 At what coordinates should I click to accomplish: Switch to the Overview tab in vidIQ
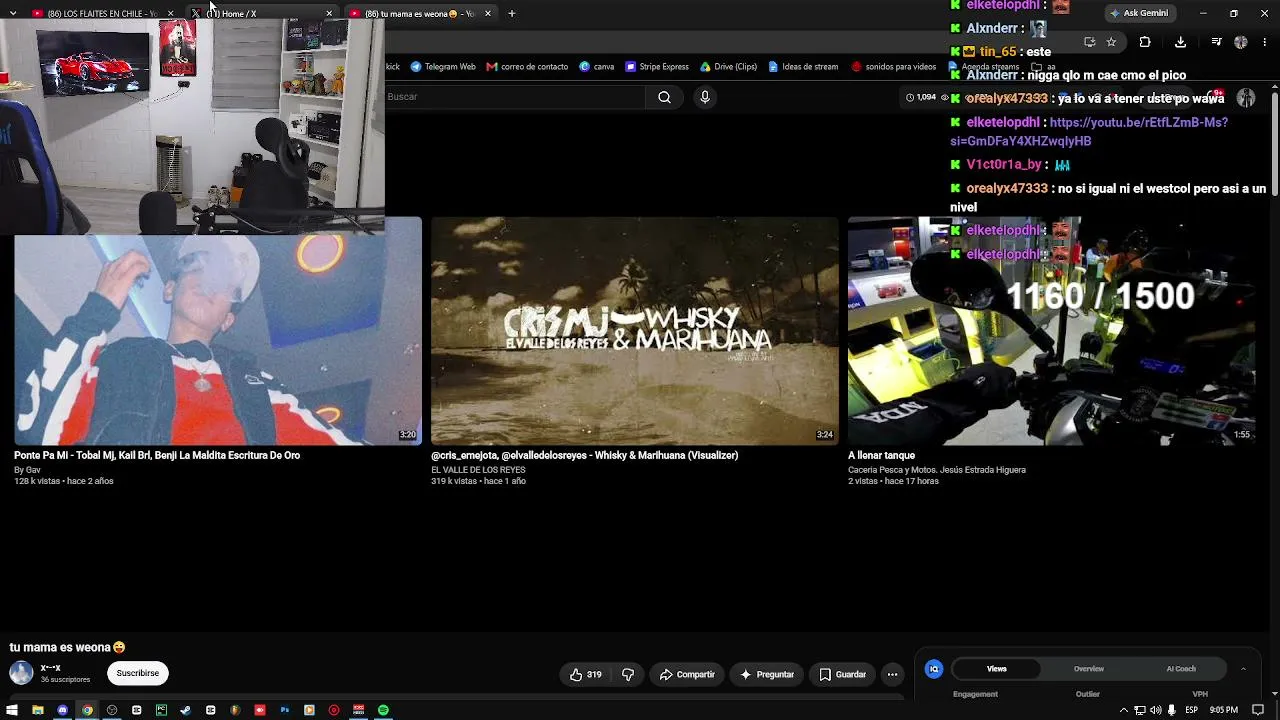point(1089,669)
